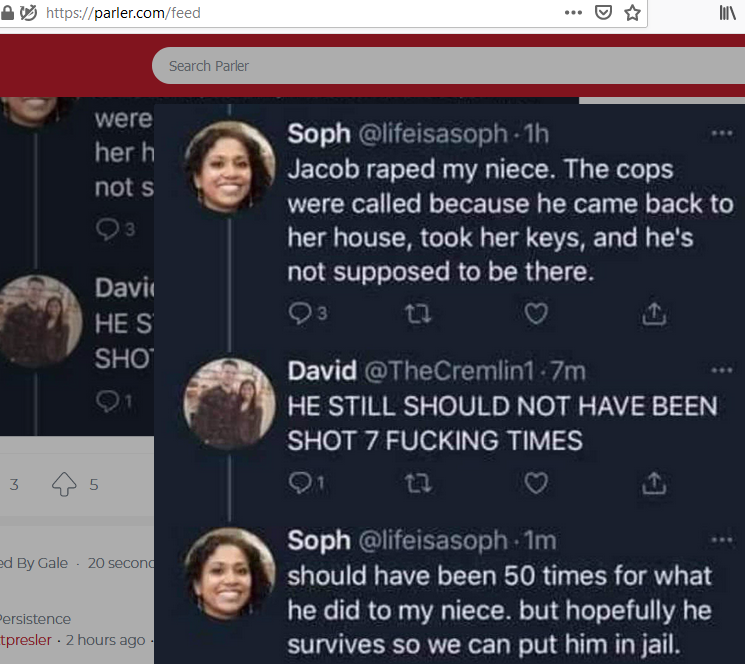Viewport: 745px width, 664px height.
Task: Like David's all-caps reply tweet
Action: [x=537, y=483]
